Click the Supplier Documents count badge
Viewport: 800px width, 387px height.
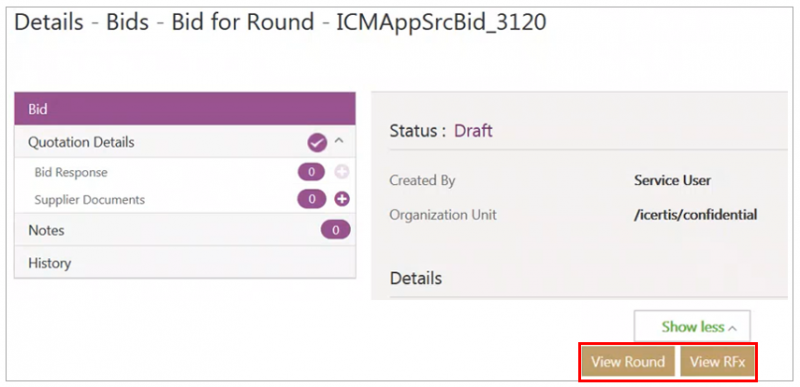(x=311, y=199)
